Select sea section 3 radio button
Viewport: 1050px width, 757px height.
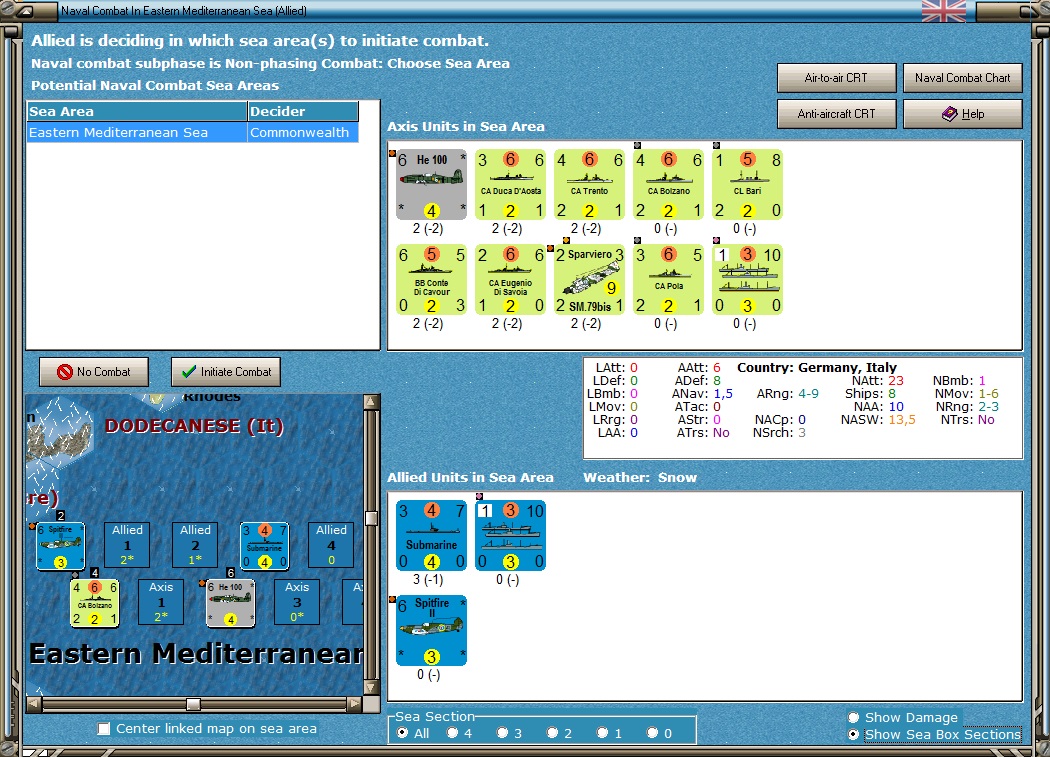click(502, 733)
